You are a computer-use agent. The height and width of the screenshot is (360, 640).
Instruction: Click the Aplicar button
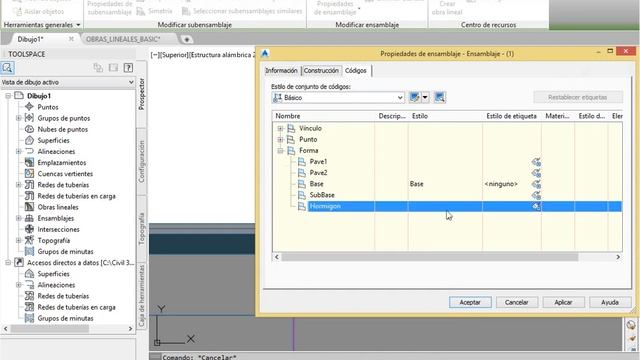563,302
